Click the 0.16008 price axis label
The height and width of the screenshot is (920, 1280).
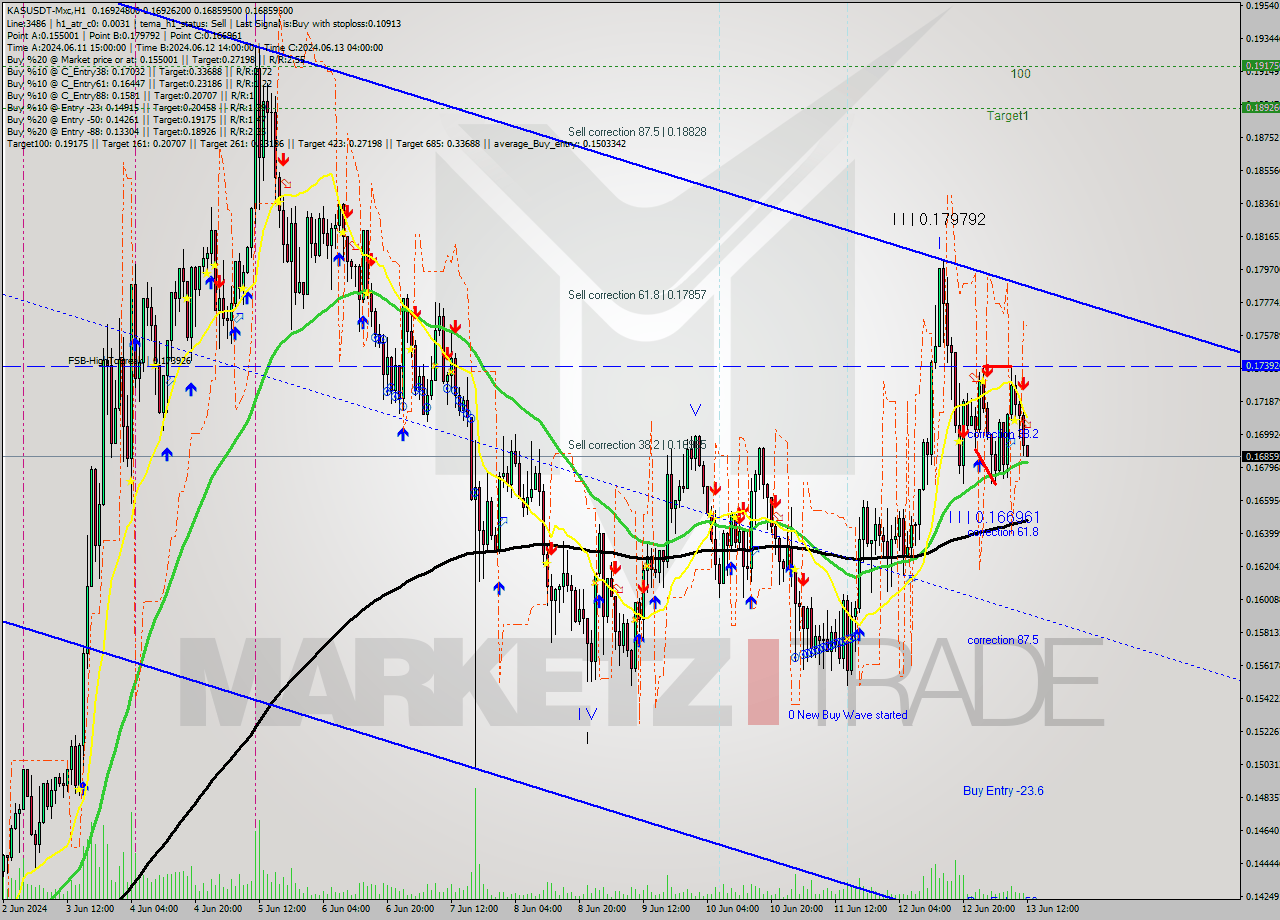pos(1262,599)
